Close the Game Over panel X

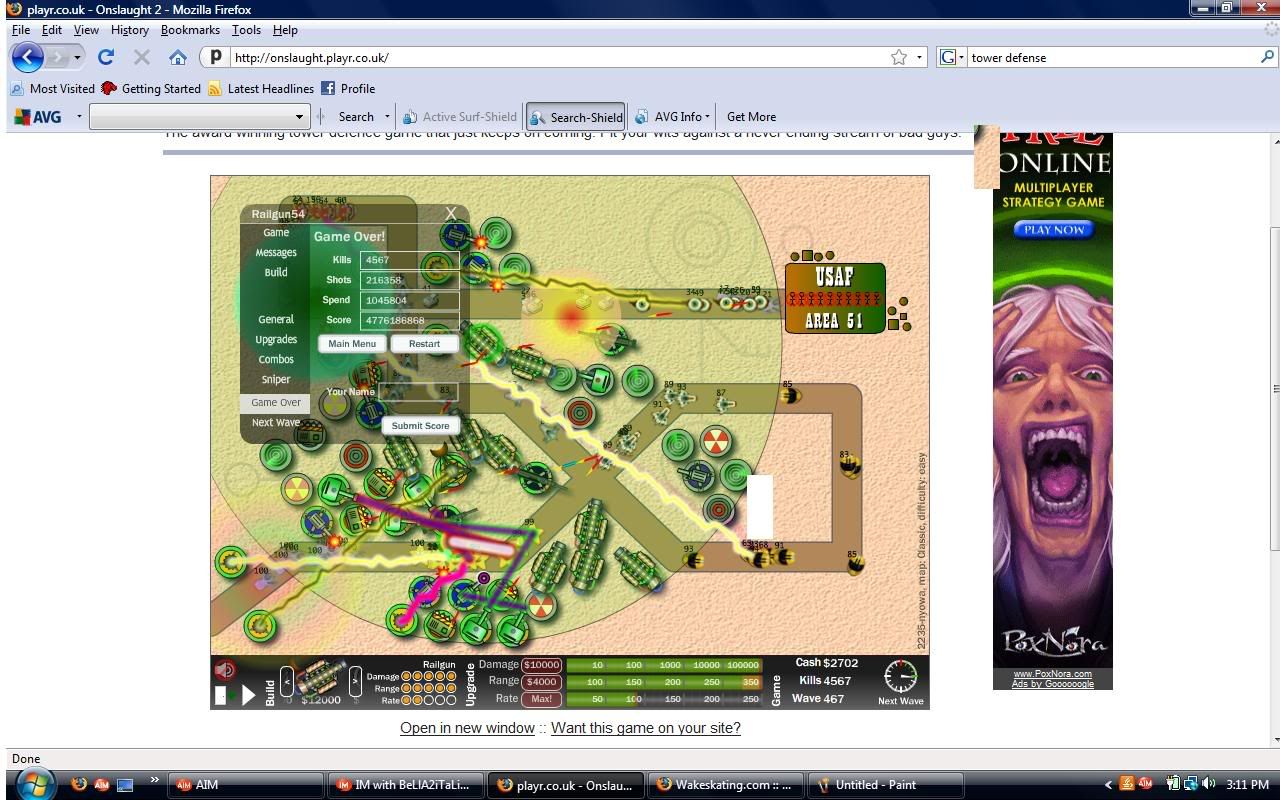pos(451,213)
